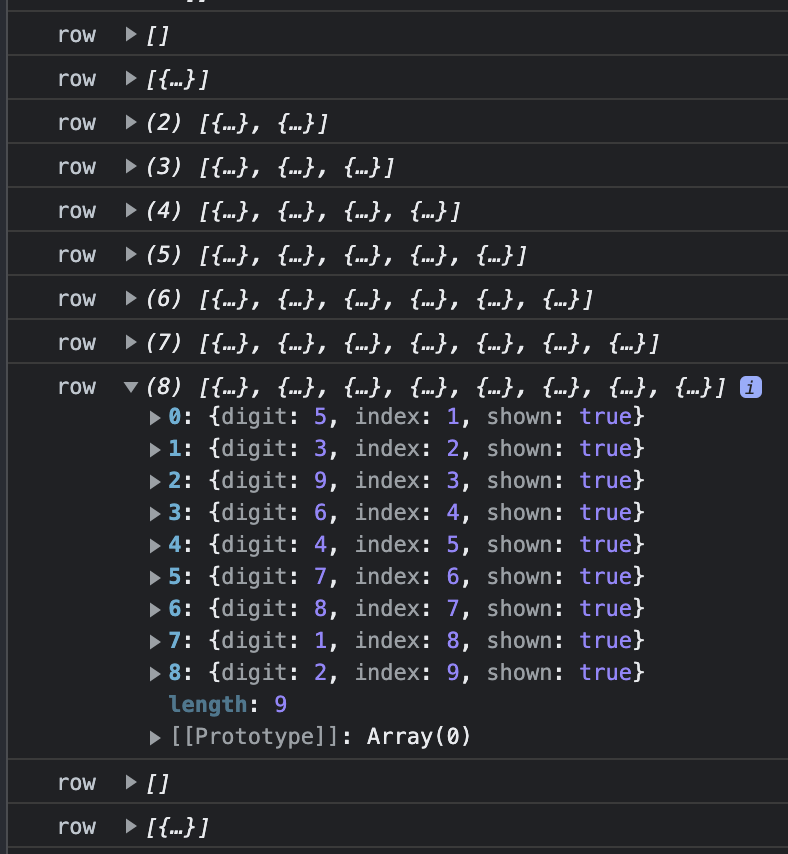Screen dimensions: 788x854
Task: Click the '(5)' array length label
Action: pyautogui.click(x=163, y=255)
